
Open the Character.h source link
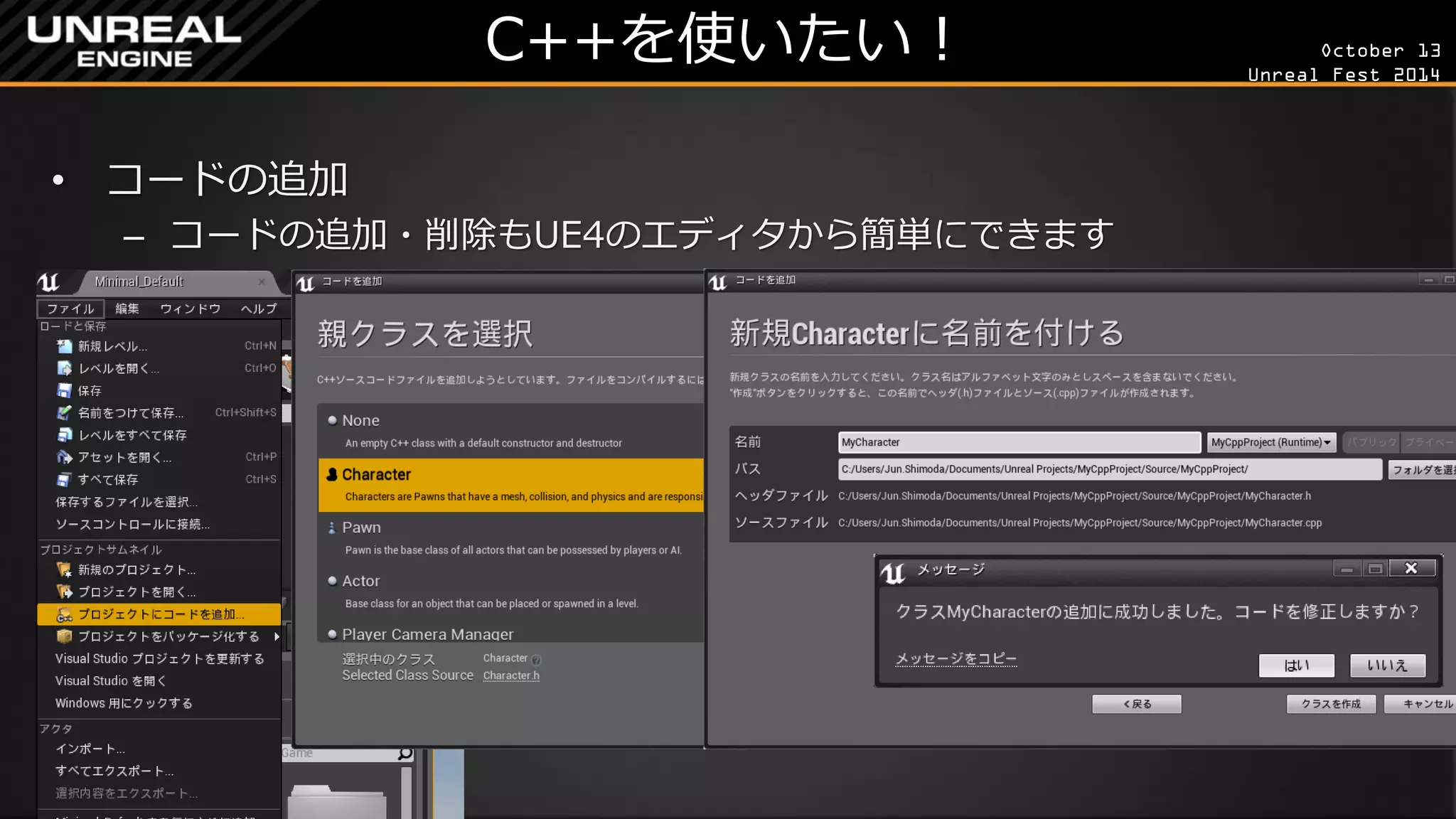pyautogui.click(x=511, y=675)
